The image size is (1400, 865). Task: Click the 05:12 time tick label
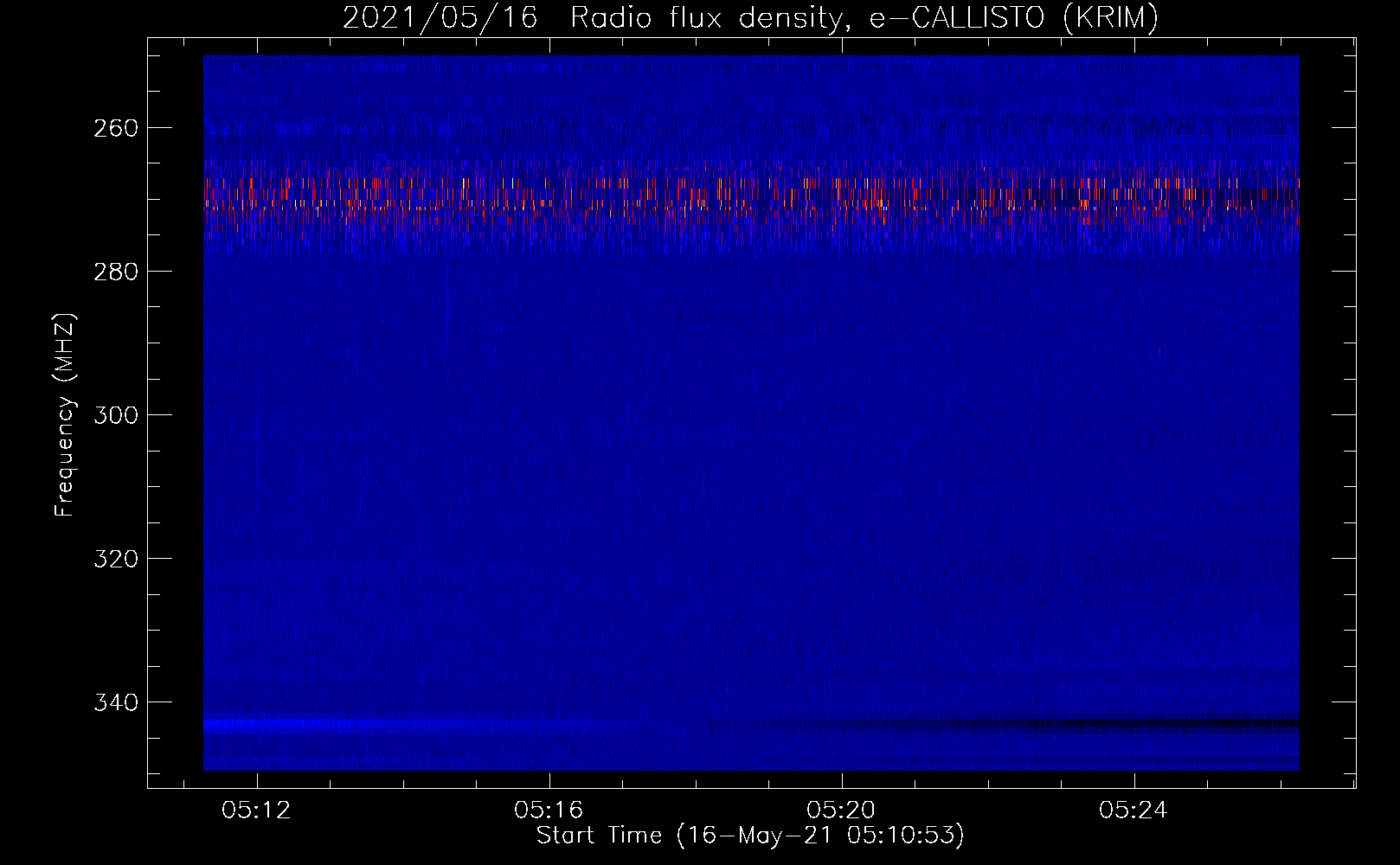256,811
